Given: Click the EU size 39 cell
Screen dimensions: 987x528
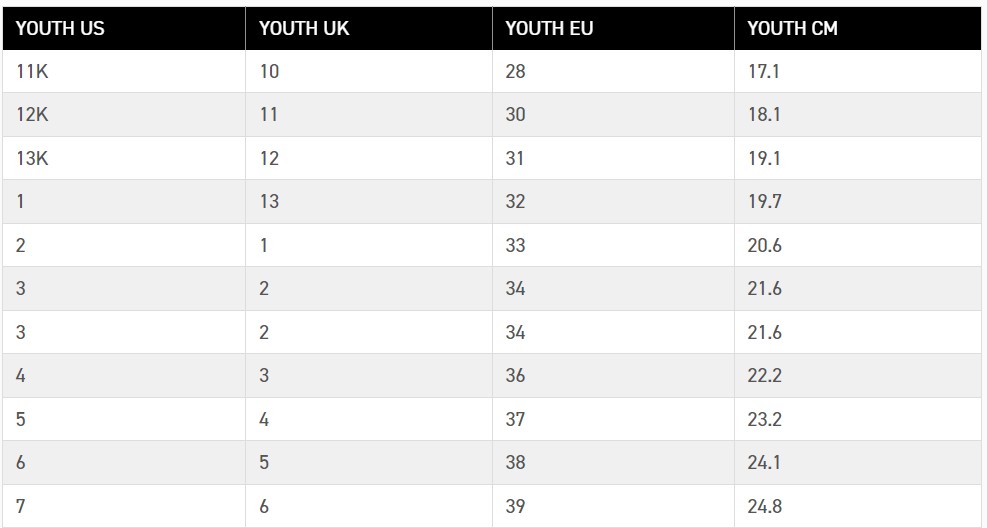Looking at the screenshot, I should [613, 506].
